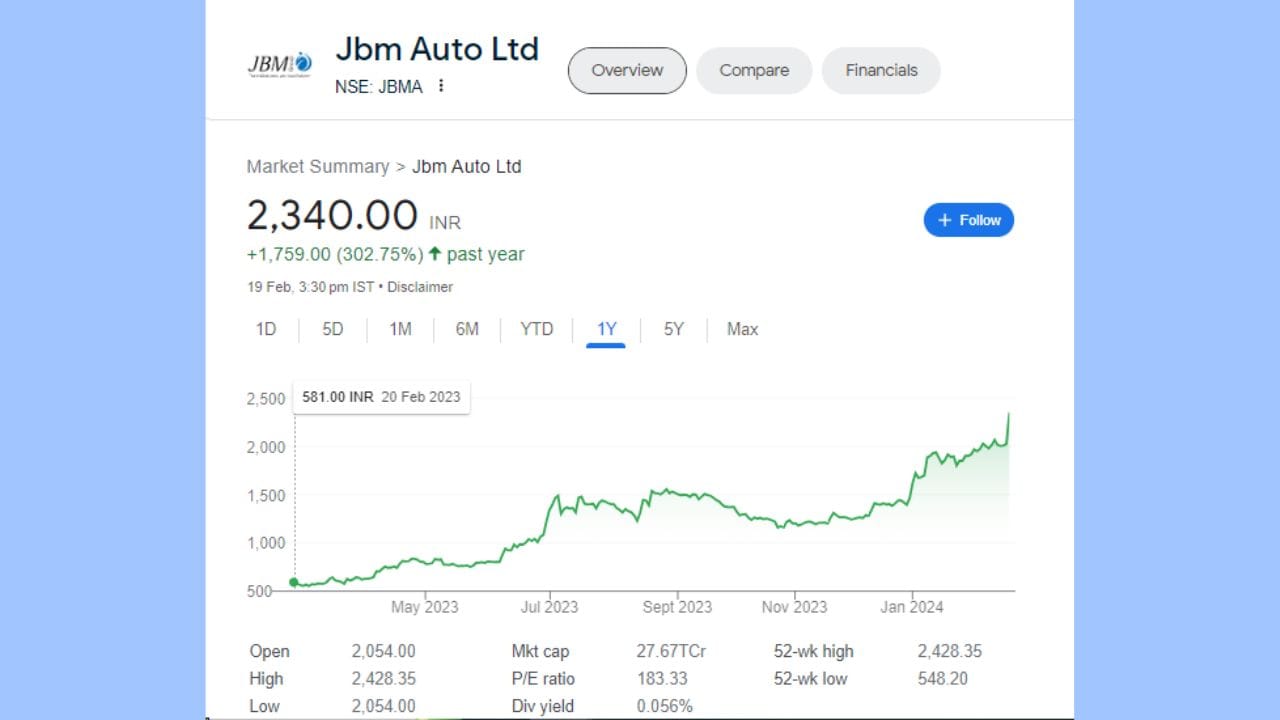This screenshot has width=1280, height=720.
Task: Select the 1D time range
Action: 266,329
